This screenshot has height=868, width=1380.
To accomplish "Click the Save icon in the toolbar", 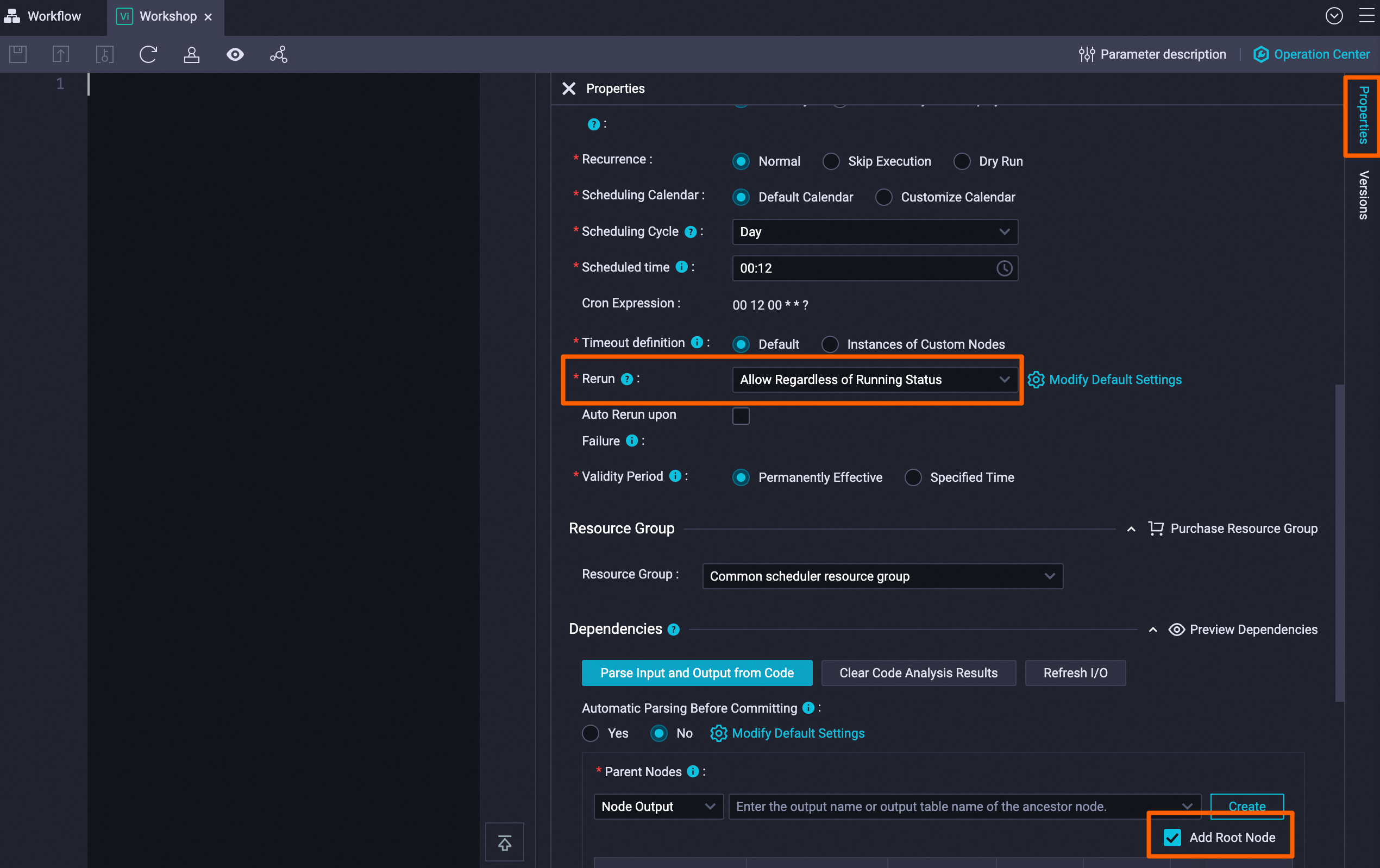I will [x=18, y=54].
